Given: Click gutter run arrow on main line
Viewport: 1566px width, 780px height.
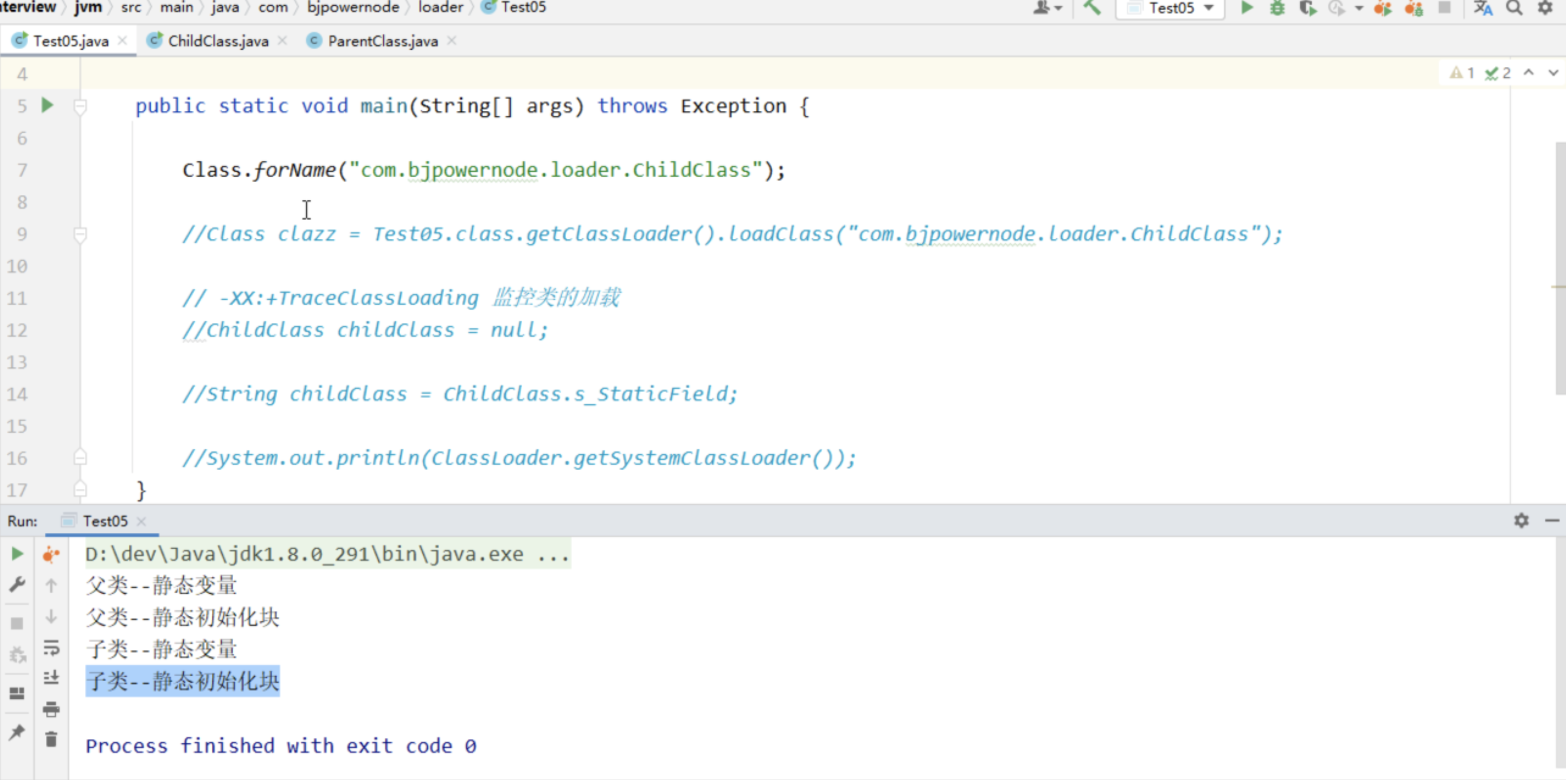Looking at the screenshot, I should pyautogui.click(x=47, y=105).
